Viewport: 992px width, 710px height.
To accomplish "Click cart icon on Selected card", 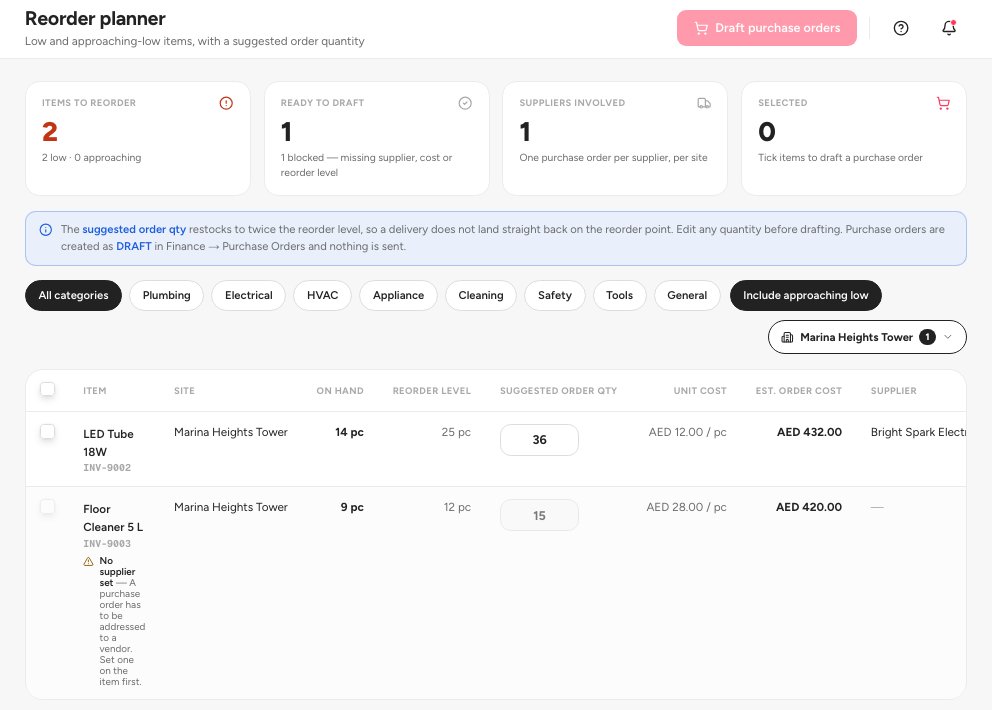I will pos(943,103).
